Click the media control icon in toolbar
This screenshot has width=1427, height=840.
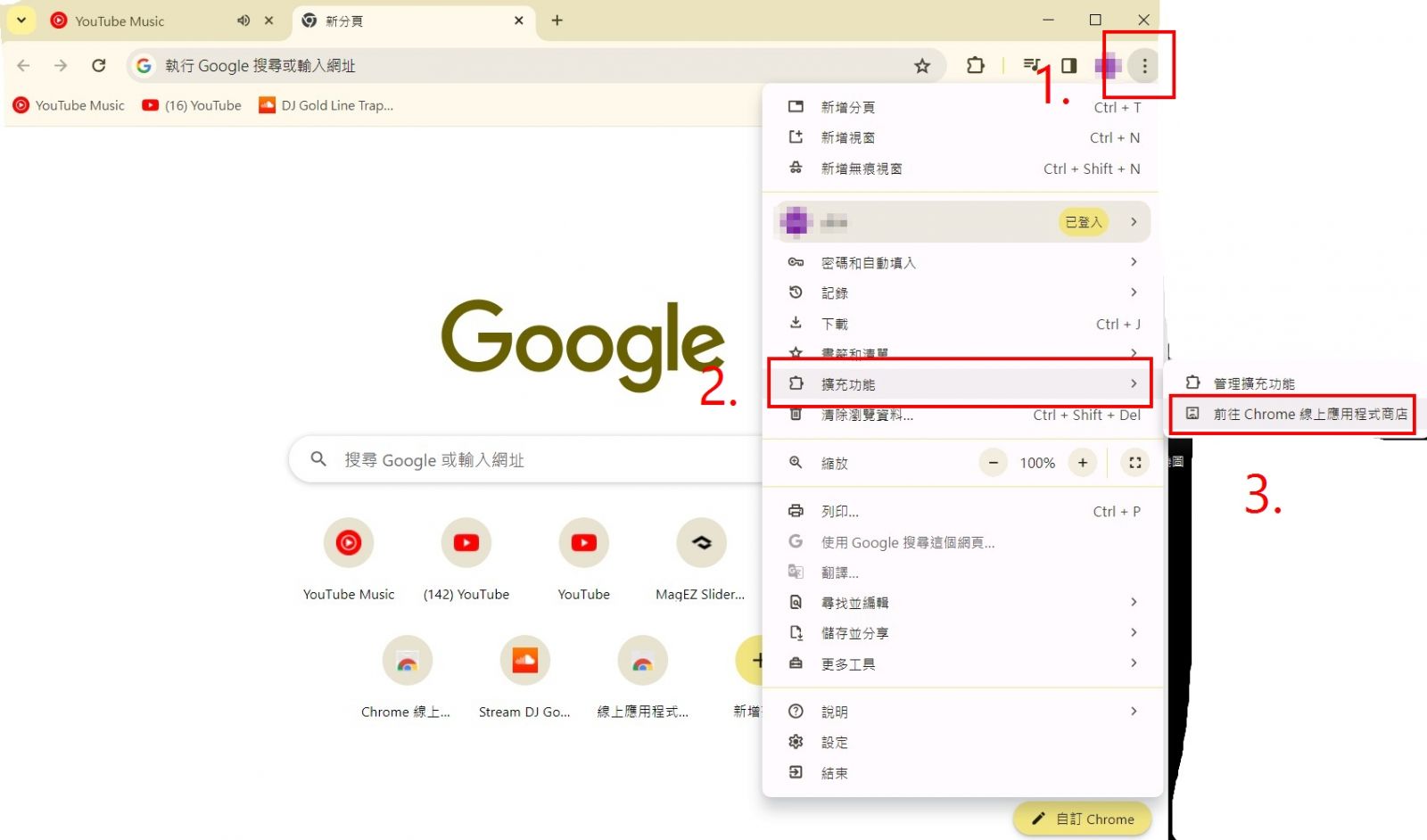coord(1031,65)
